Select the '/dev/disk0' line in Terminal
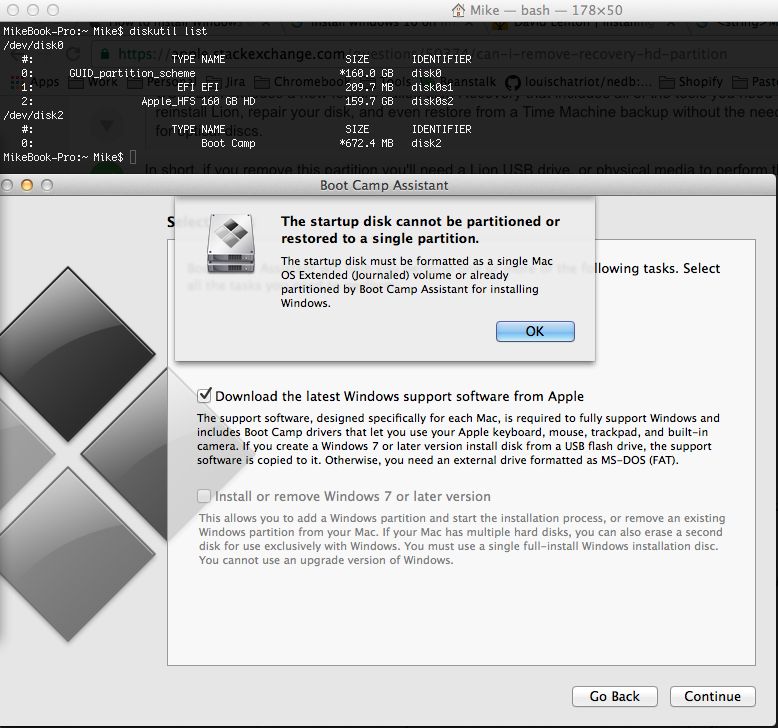The height and width of the screenshot is (728, 778). point(33,45)
